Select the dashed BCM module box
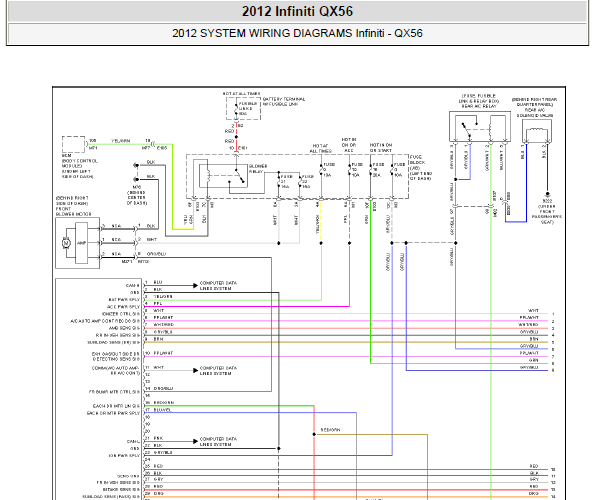 pos(73,144)
